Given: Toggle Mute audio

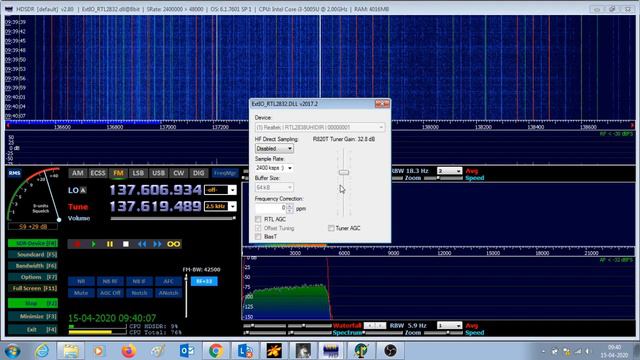Looking at the screenshot, I should pyautogui.click(x=81, y=293).
